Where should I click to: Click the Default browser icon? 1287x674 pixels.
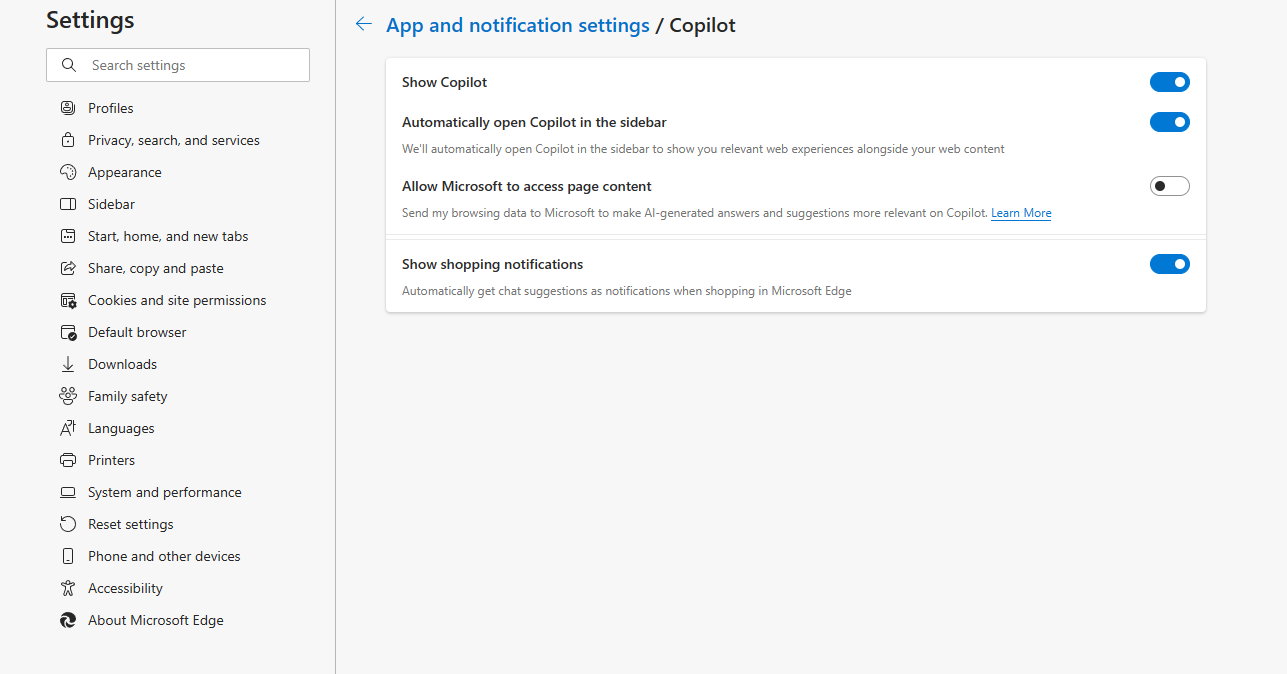tap(68, 332)
